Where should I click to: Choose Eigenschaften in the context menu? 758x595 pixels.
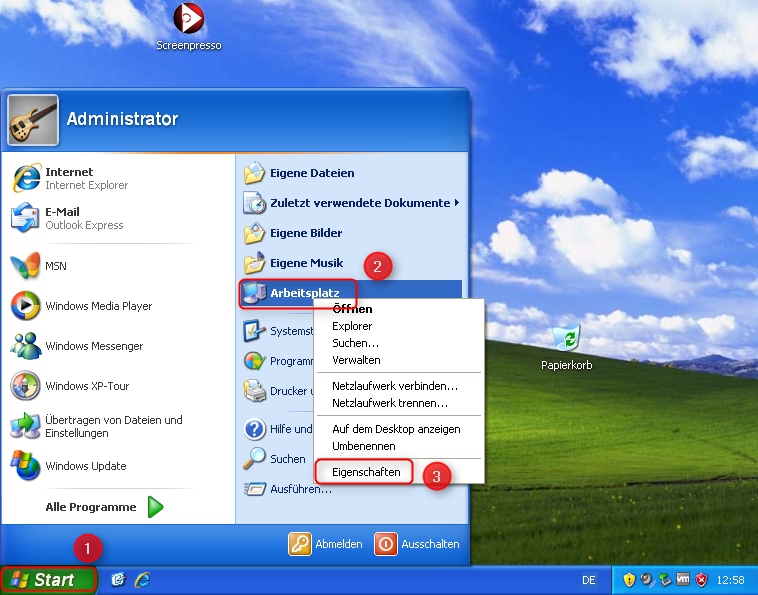366,472
